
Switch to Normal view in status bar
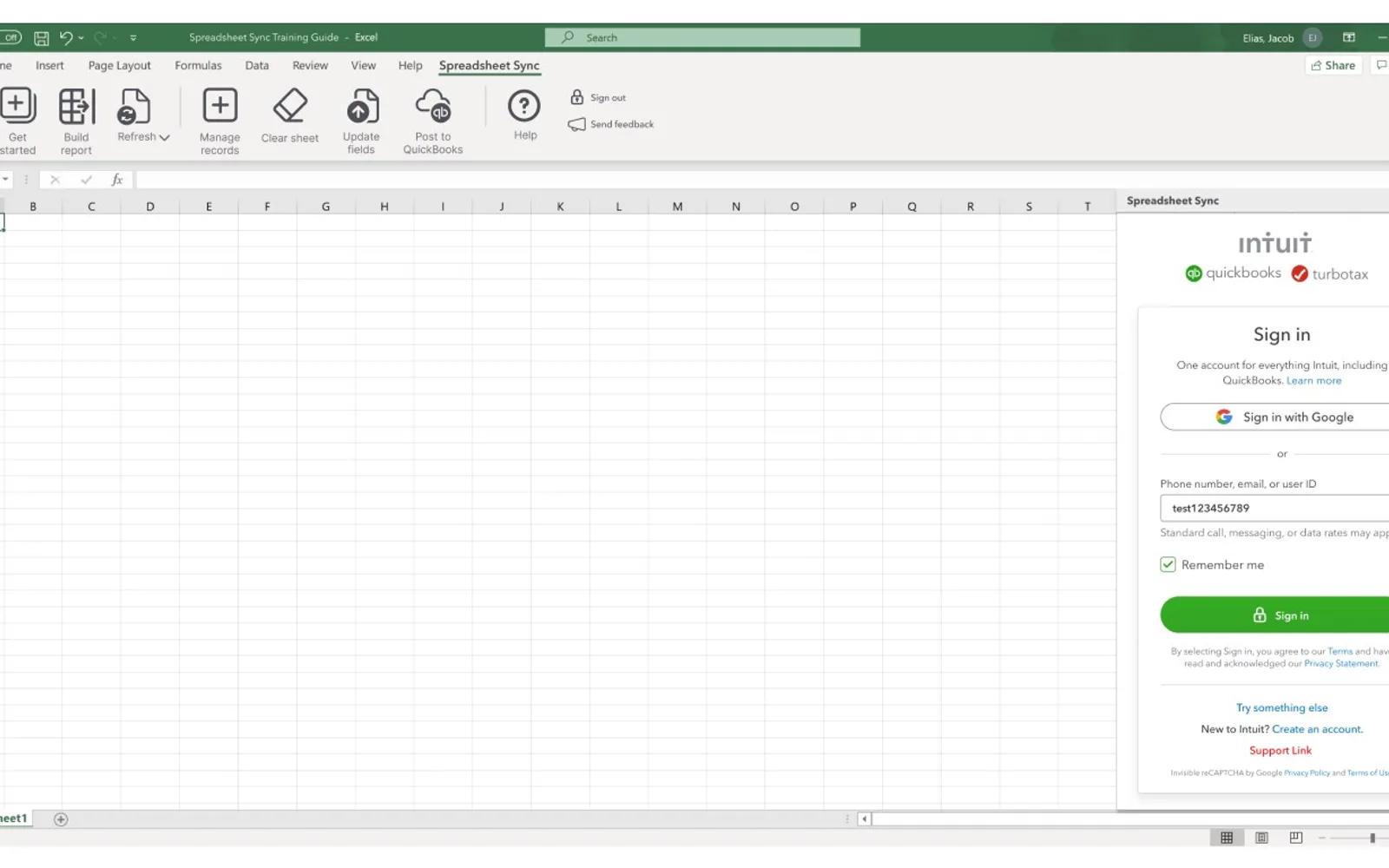point(1227,838)
